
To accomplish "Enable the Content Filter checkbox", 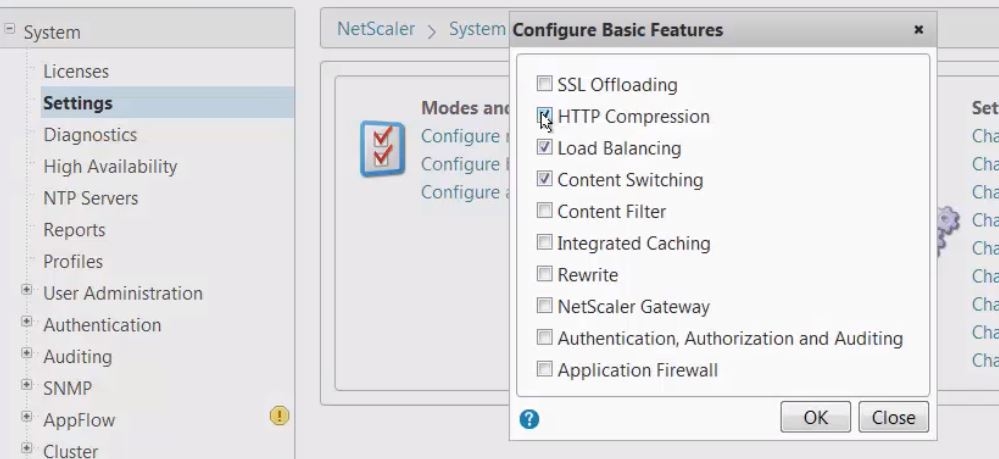I will click(544, 210).
